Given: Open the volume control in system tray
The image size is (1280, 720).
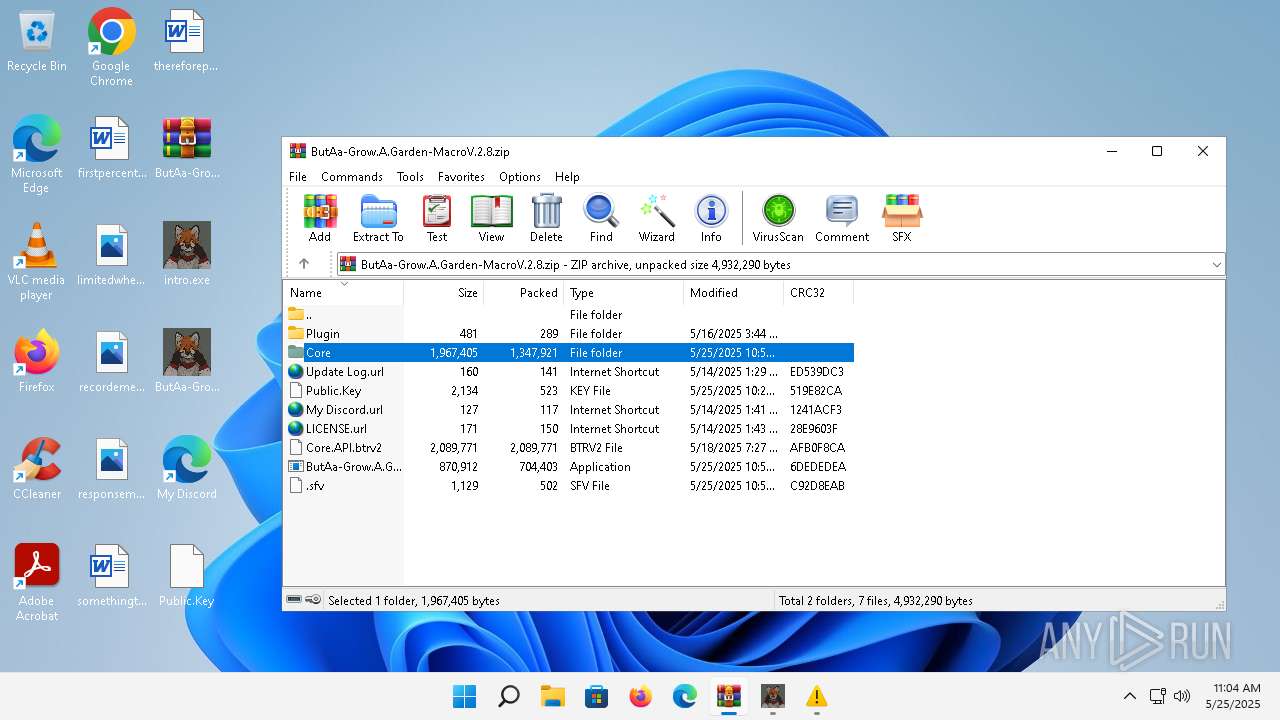Looking at the screenshot, I should point(1182,696).
